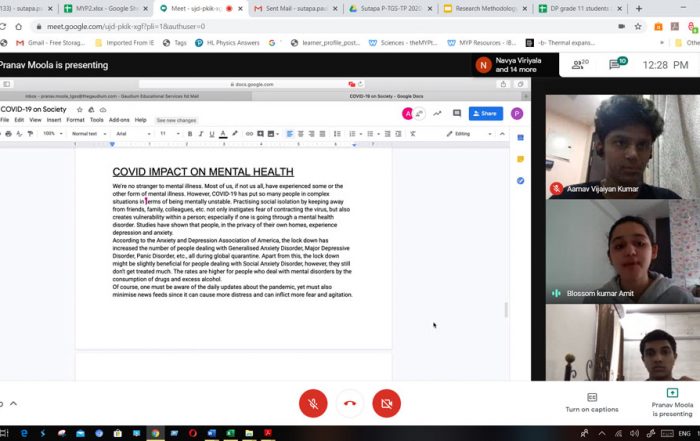The height and width of the screenshot is (441, 700).
Task: Click the Chrome address bar URL
Action: [x=126, y=26]
